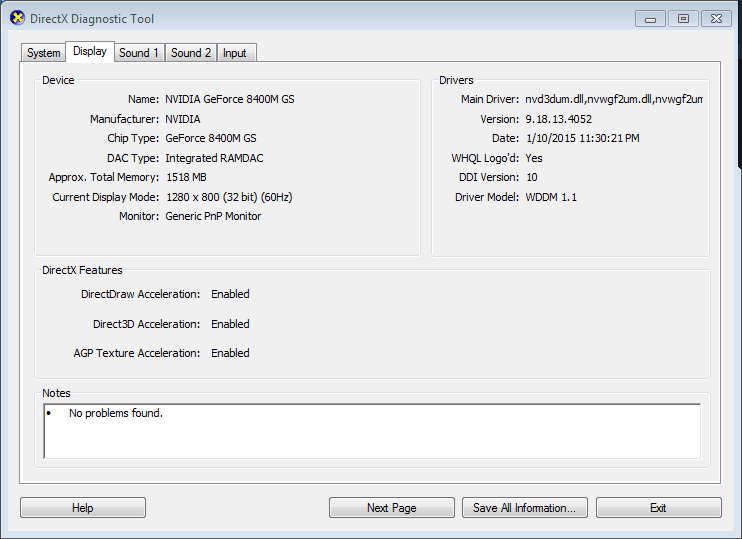Click the maximize button in title bar

click(x=683, y=18)
